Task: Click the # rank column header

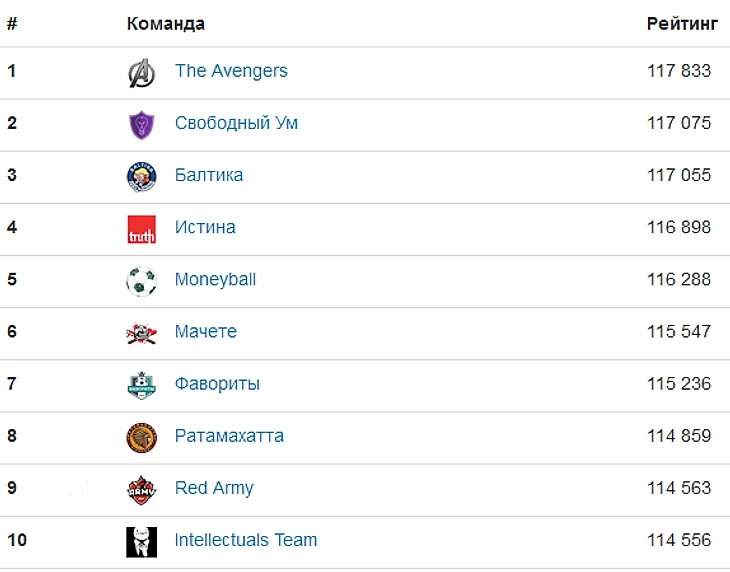Action: click(x=12, y=24)
